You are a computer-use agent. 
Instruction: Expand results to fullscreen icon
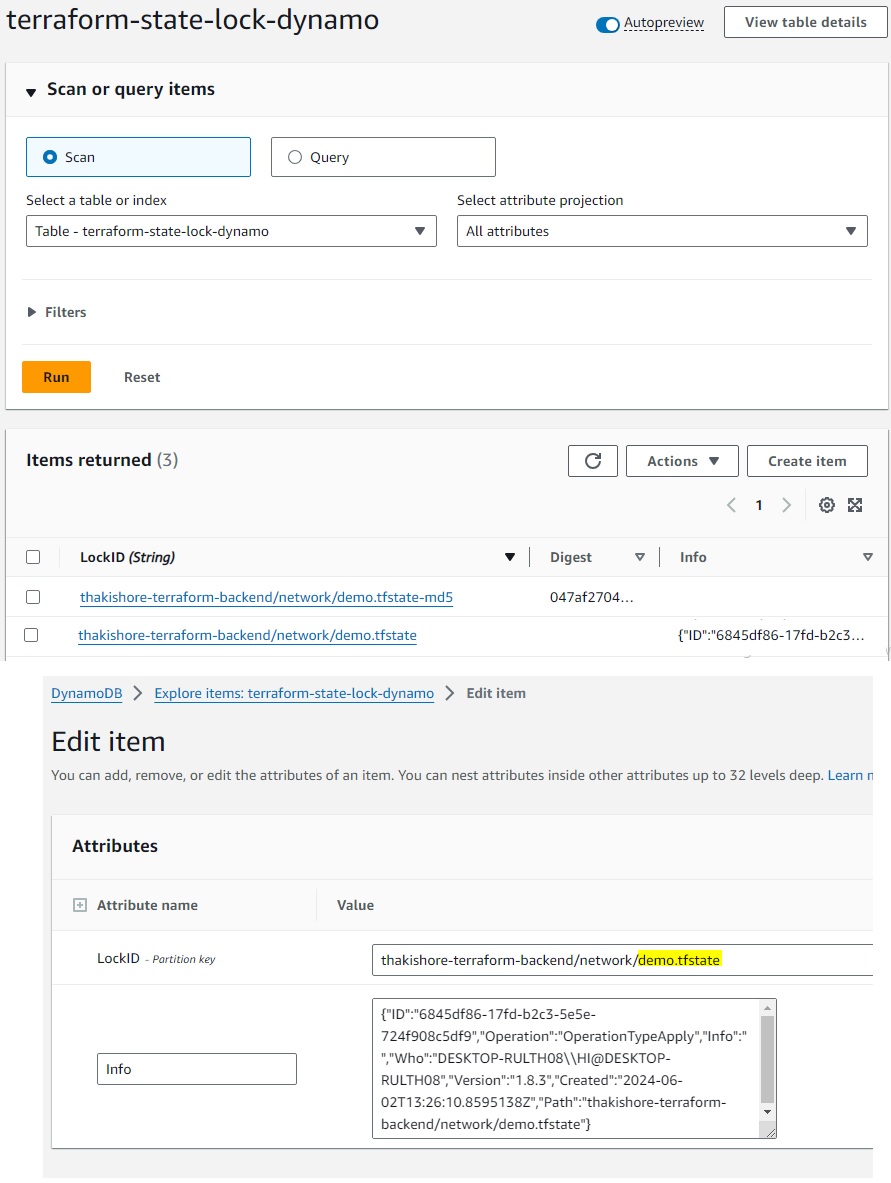855,505
